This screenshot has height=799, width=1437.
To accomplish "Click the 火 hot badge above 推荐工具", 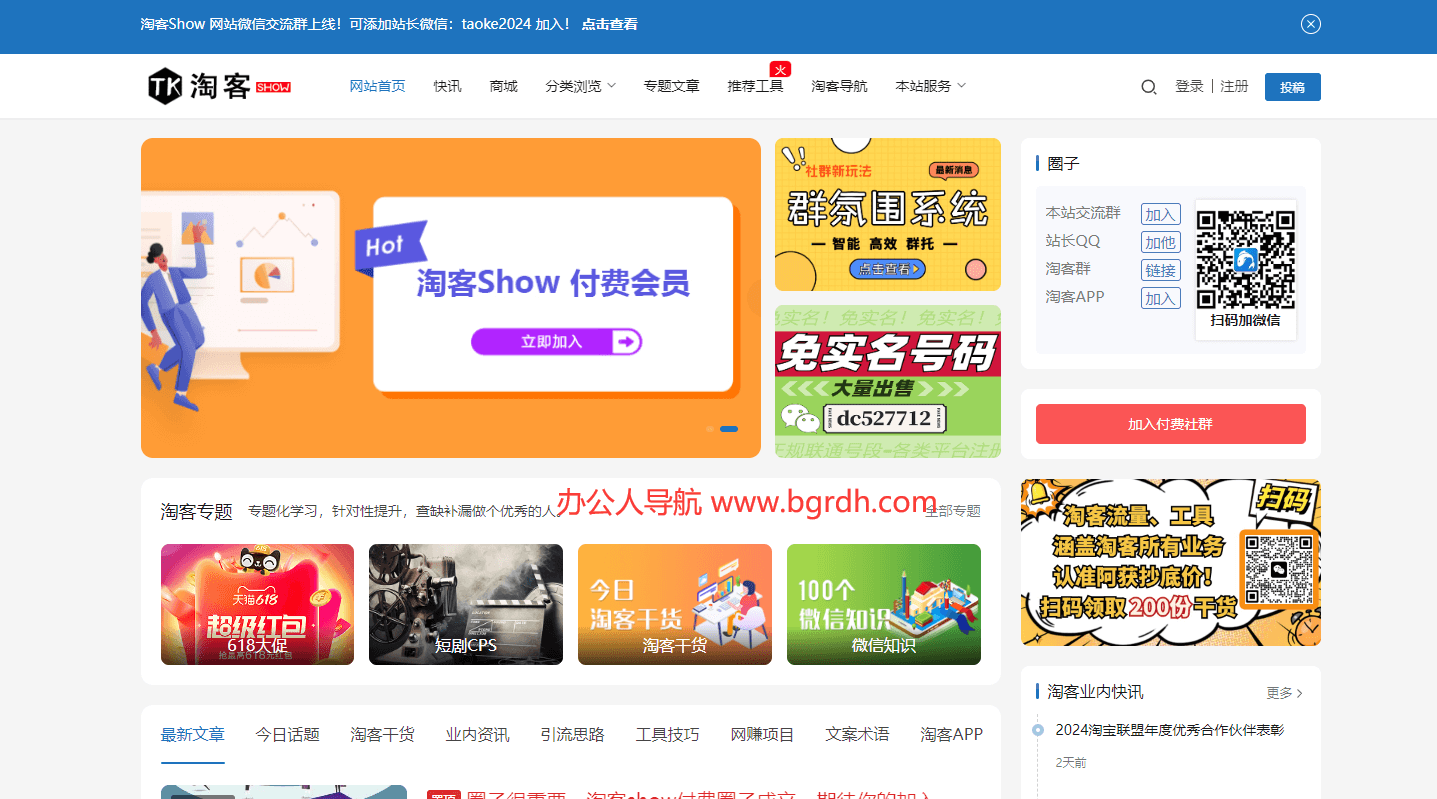I will tap(780, 69).
